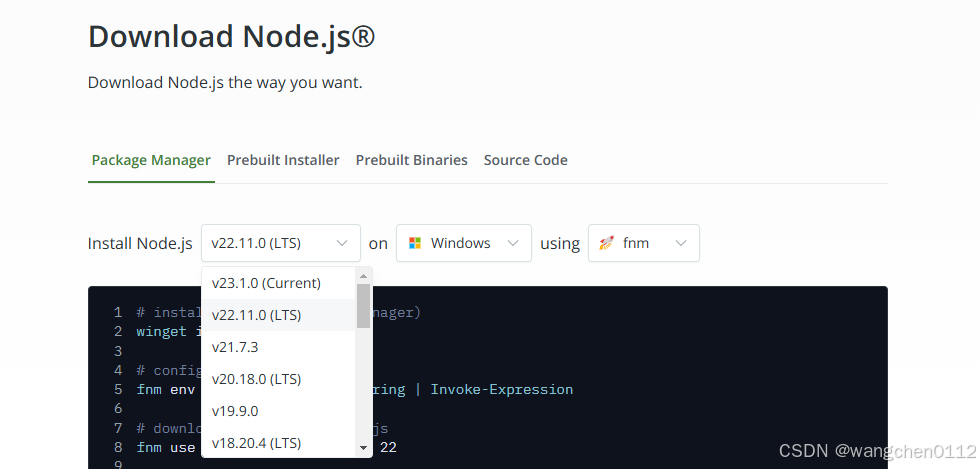Open the Prebuilt Installer tab
The image size is (980, 469).
click(x=283, y=160)
